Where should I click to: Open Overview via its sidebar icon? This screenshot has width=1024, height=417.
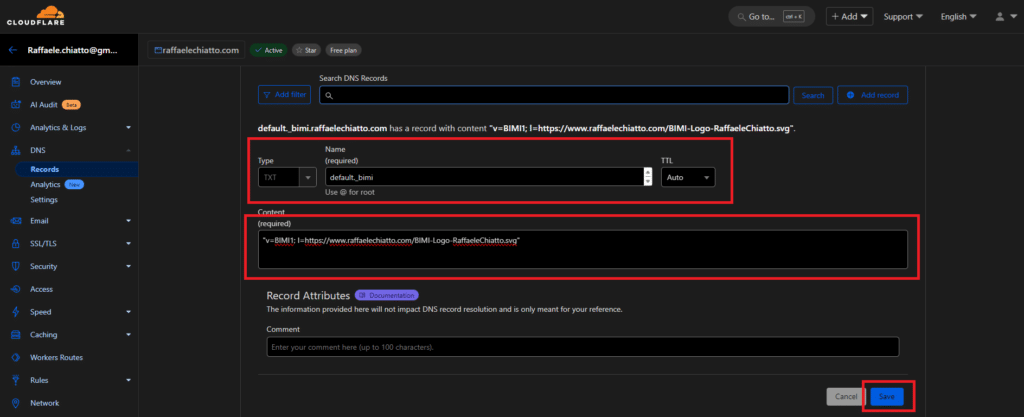point(16,82)
